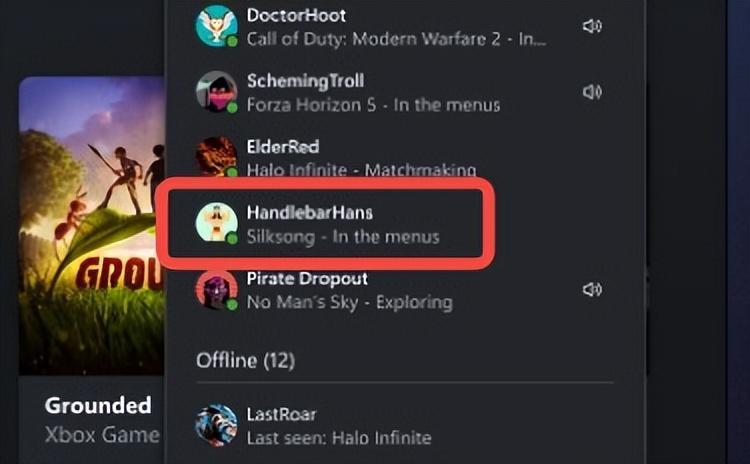The height and width of the screenshot is (464, 750).
Task: Select the LastRoar offline friend name
Action: [x=281, y=414]
